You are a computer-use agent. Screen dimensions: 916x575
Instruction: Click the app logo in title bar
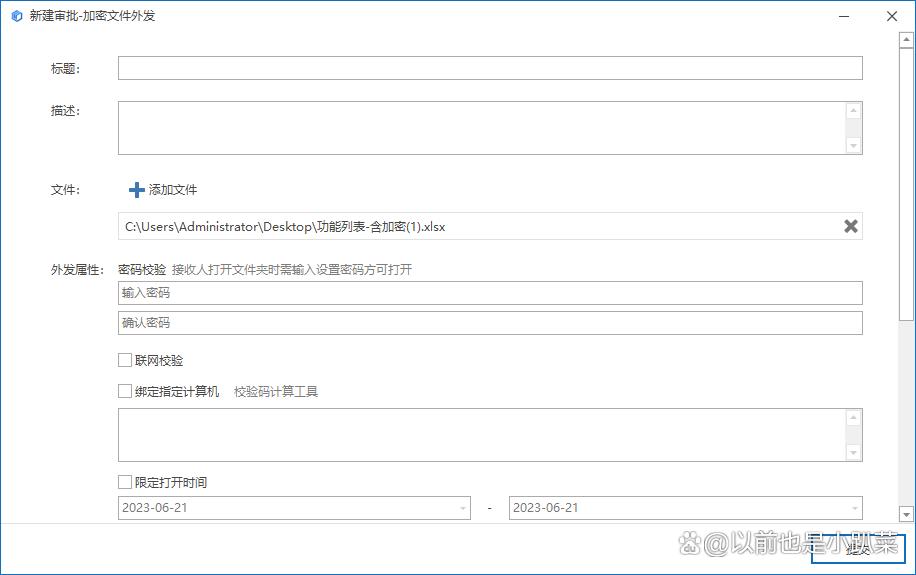(17, 16)
